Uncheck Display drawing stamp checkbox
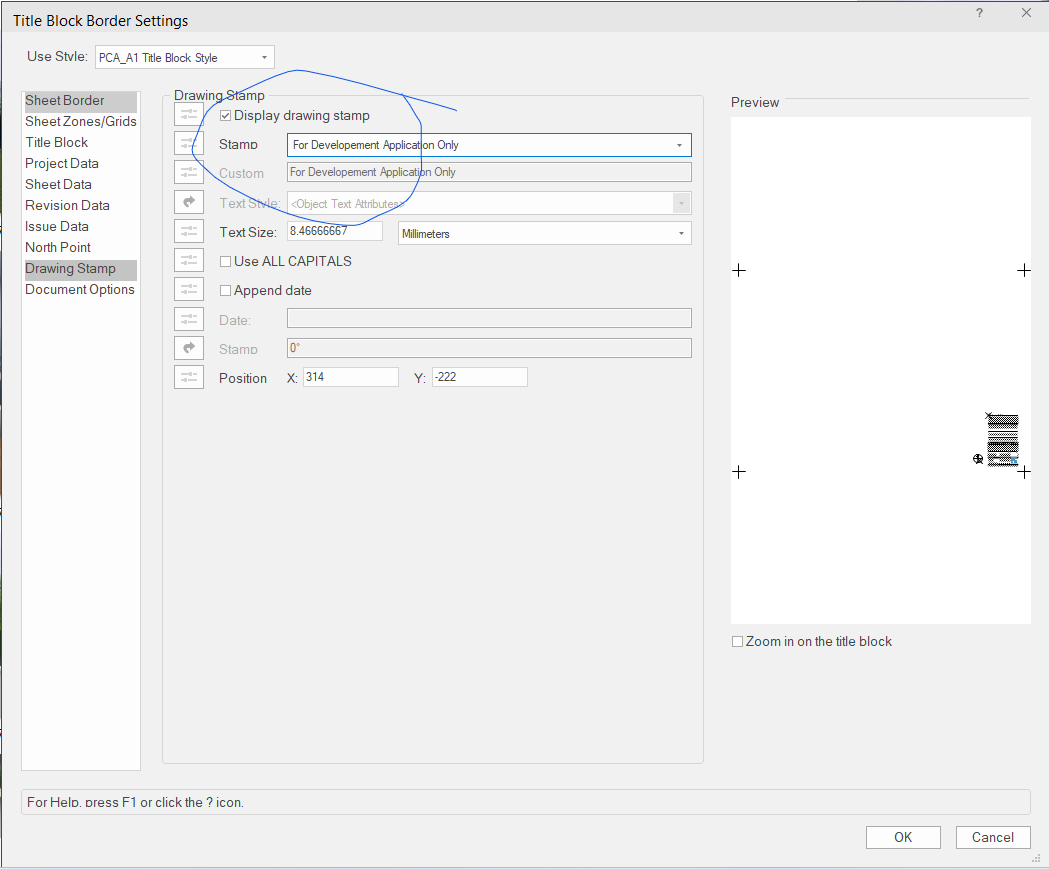The image size is (1049, 869). tap(226, 116)
